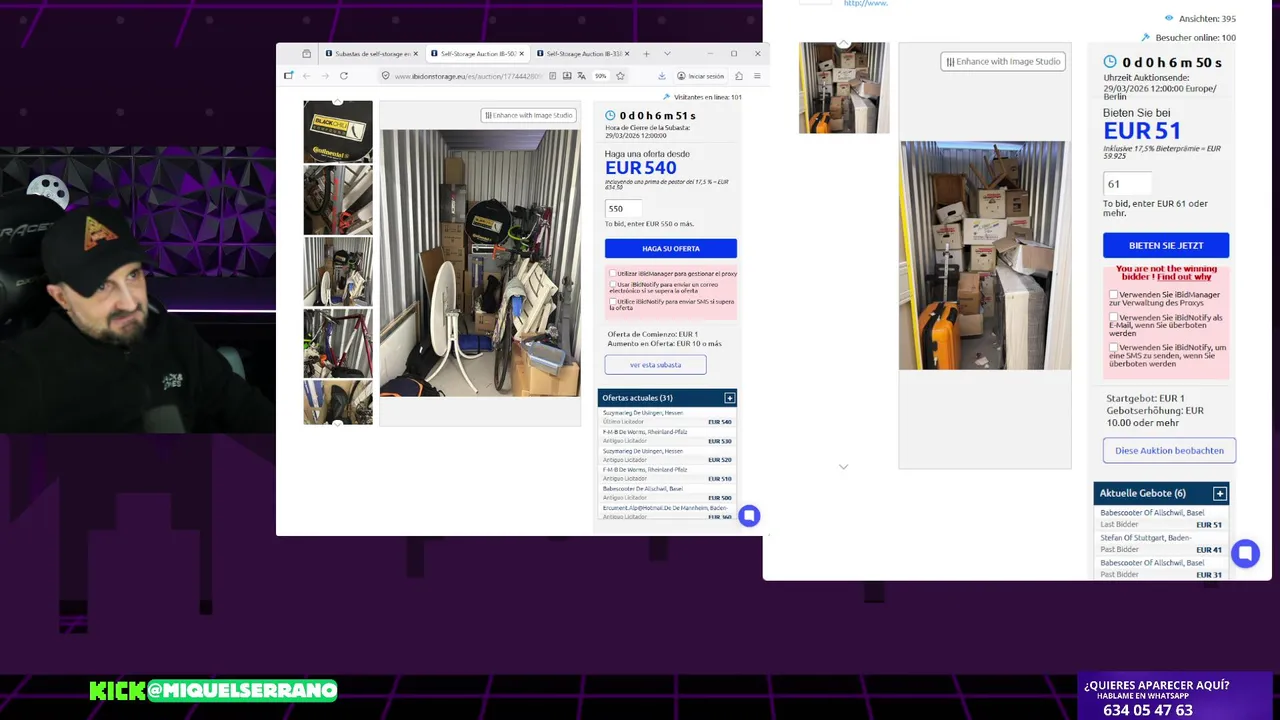Screen dimensions: 1280x720
Task: Open the workspaces icon at tab bar left
Action: click(x=307, y=54)
